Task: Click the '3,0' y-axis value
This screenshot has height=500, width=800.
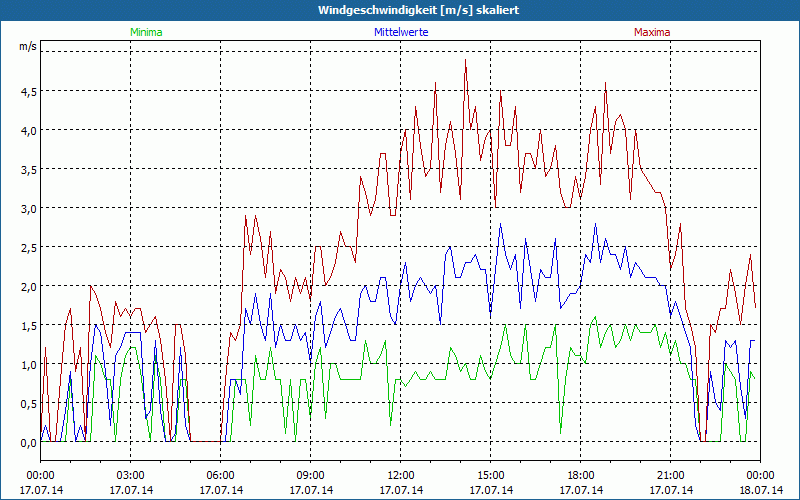Action: [29, 209]
